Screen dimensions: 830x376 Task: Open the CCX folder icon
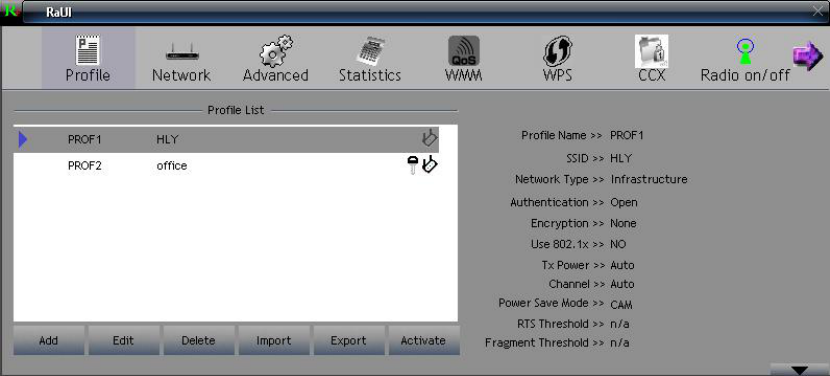652,51
